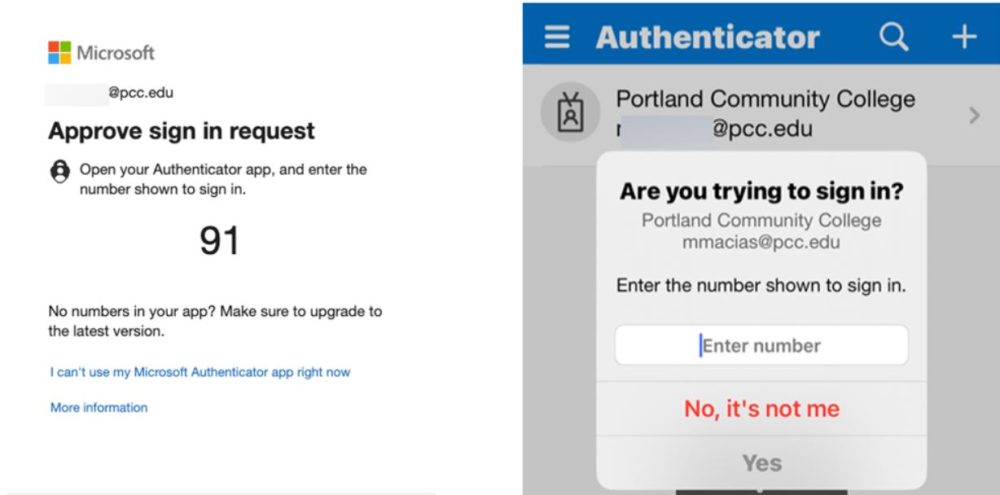Confirm the sign-in by pressing Yes
The height and width of the screenshot is (495, 1000).
761,463
